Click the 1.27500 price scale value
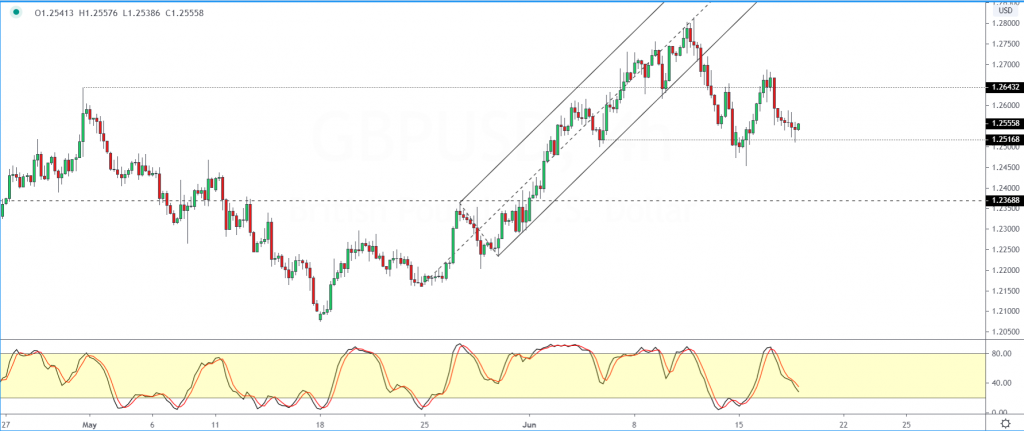1024x431 pixels. (1005, 44)
